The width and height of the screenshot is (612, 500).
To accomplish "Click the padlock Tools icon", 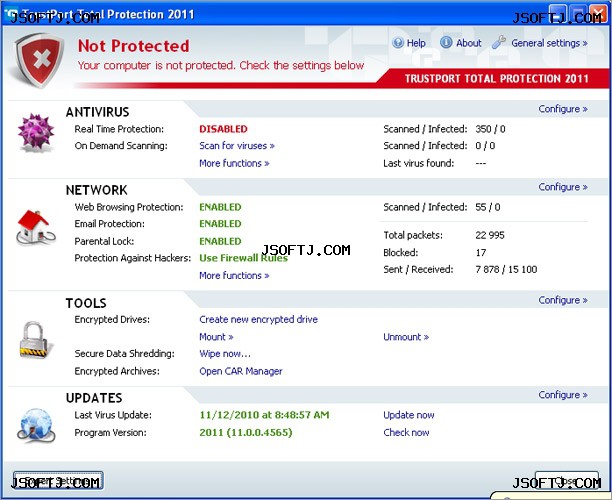I will pos(34,340).
